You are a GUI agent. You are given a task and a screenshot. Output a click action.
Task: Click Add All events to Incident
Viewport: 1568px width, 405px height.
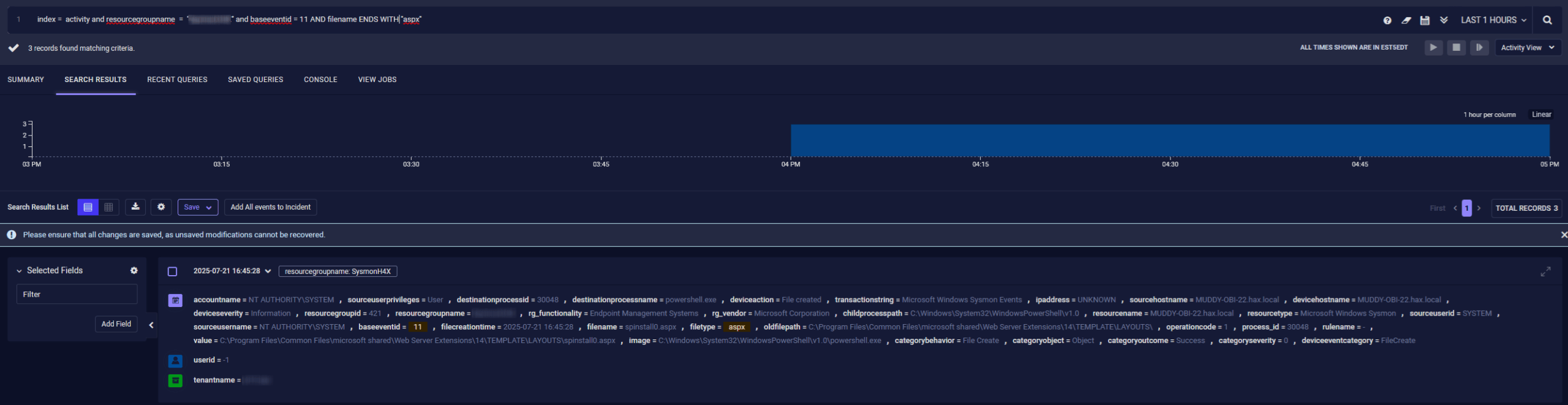[x=270, y=207]
